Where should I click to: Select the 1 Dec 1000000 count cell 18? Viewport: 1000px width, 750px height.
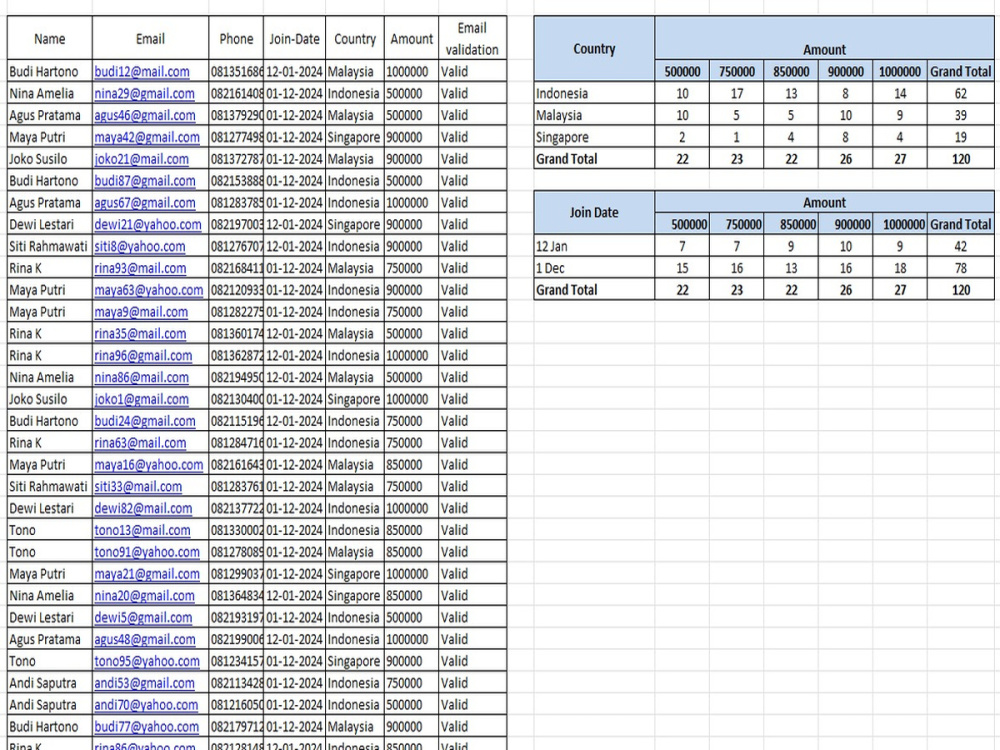(900, 268)
